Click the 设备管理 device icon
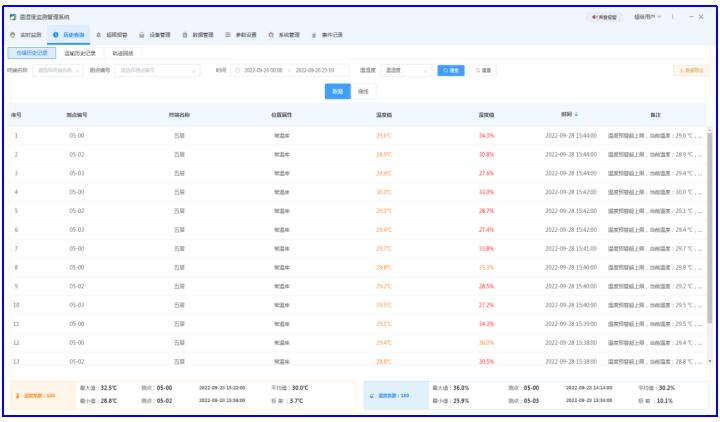 tap(141, 34)
